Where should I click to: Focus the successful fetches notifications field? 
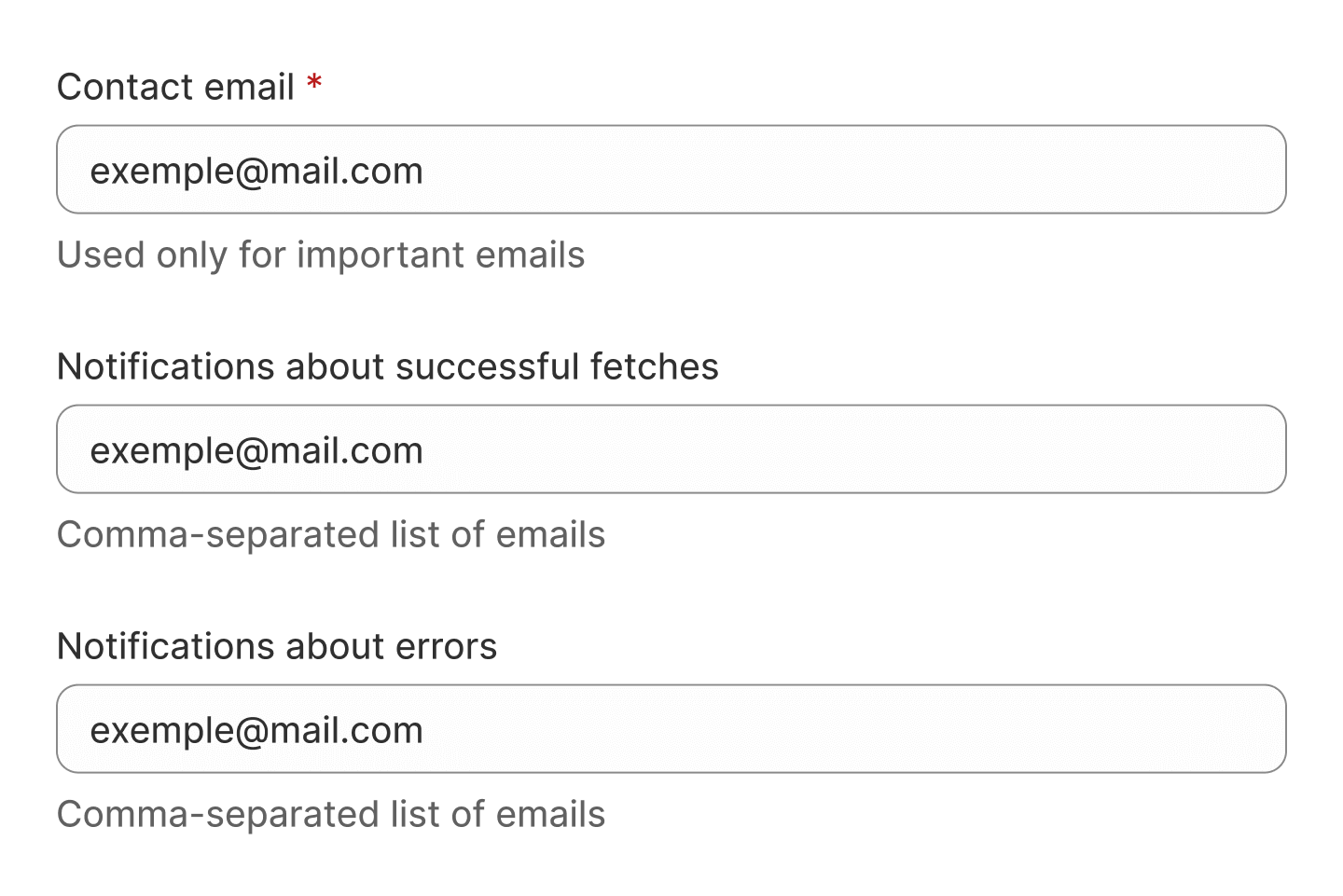(x=671, y=449)
